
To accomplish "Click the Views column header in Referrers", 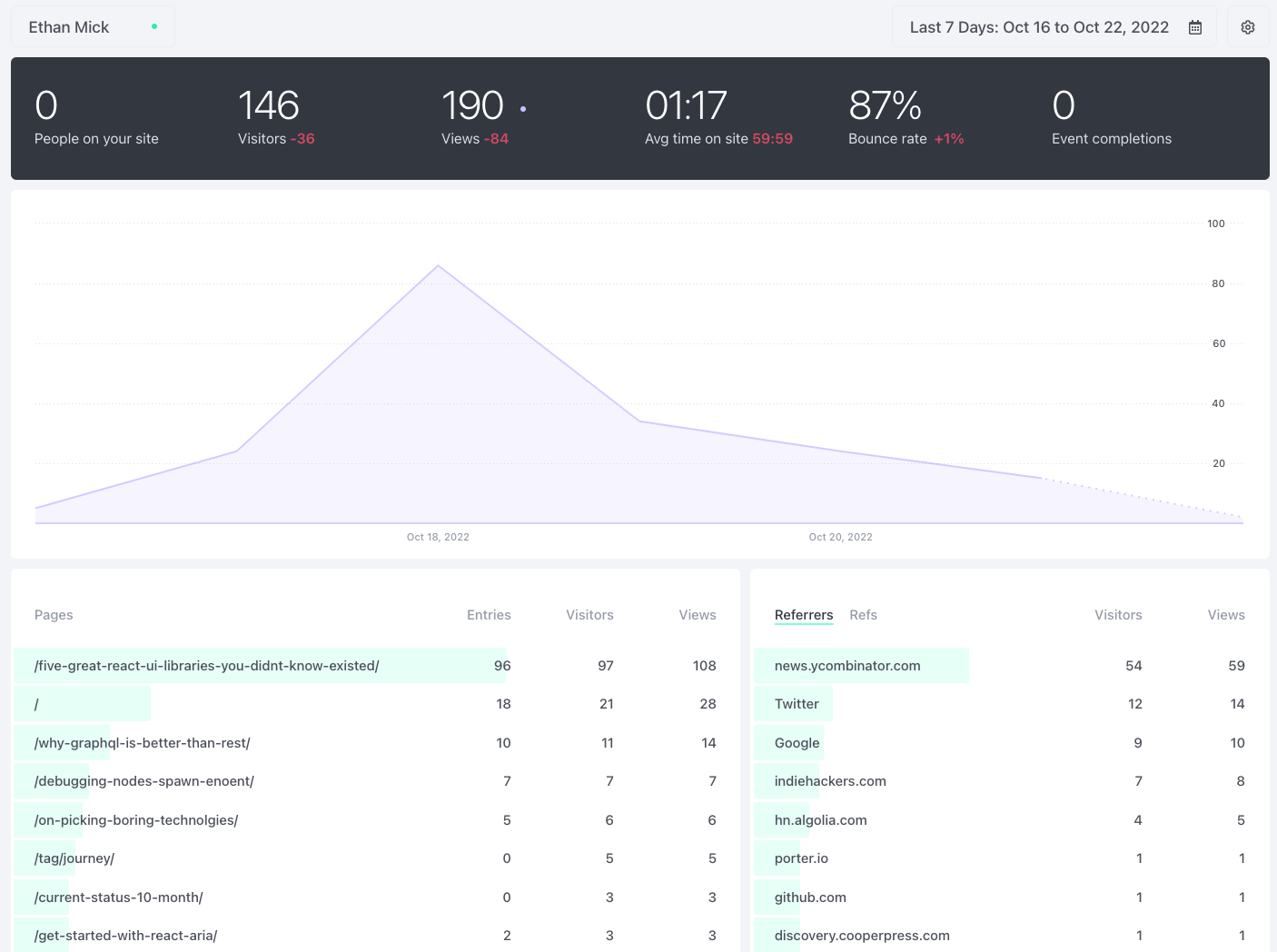I will 1226,615.
